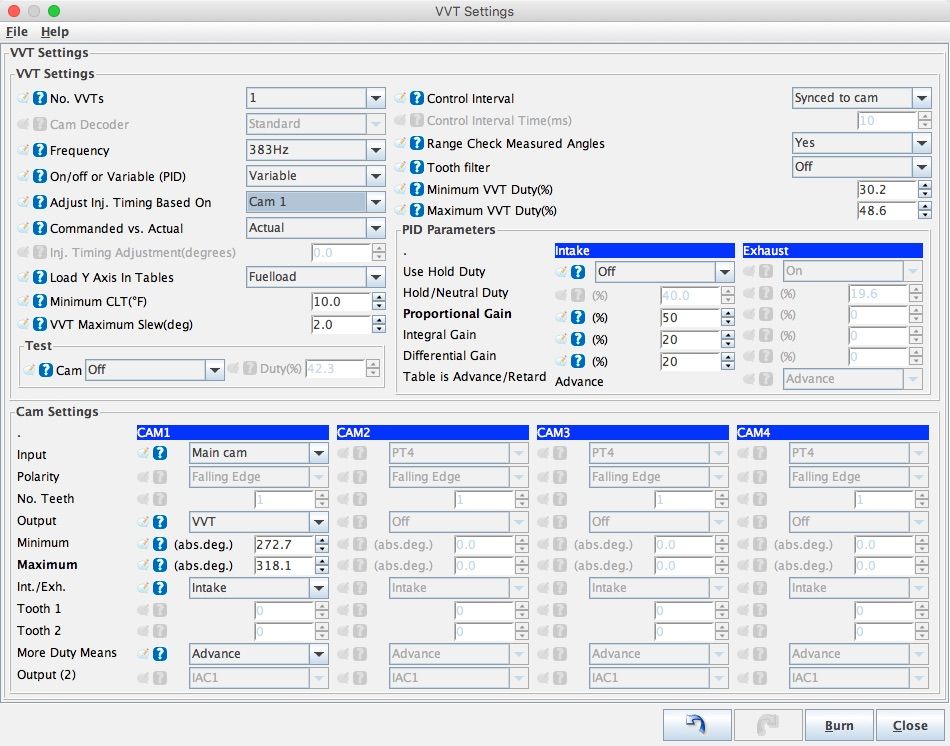This screenshot has height=746, width=950.
Task: Click help icon for Proportional Gain
Action: pos(577,317)
